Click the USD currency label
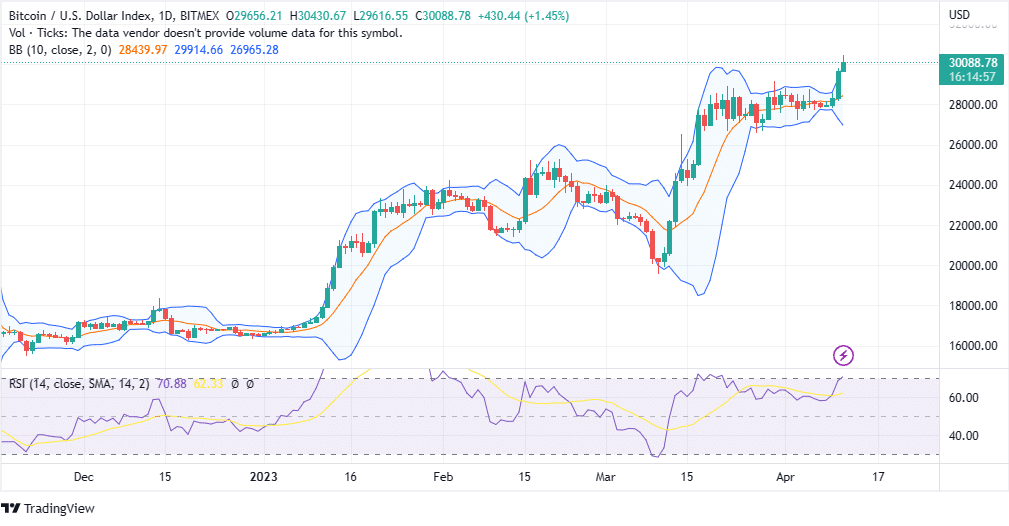Image resolution: width=1009 pixels, height=526 pixels. pos(959,14)
